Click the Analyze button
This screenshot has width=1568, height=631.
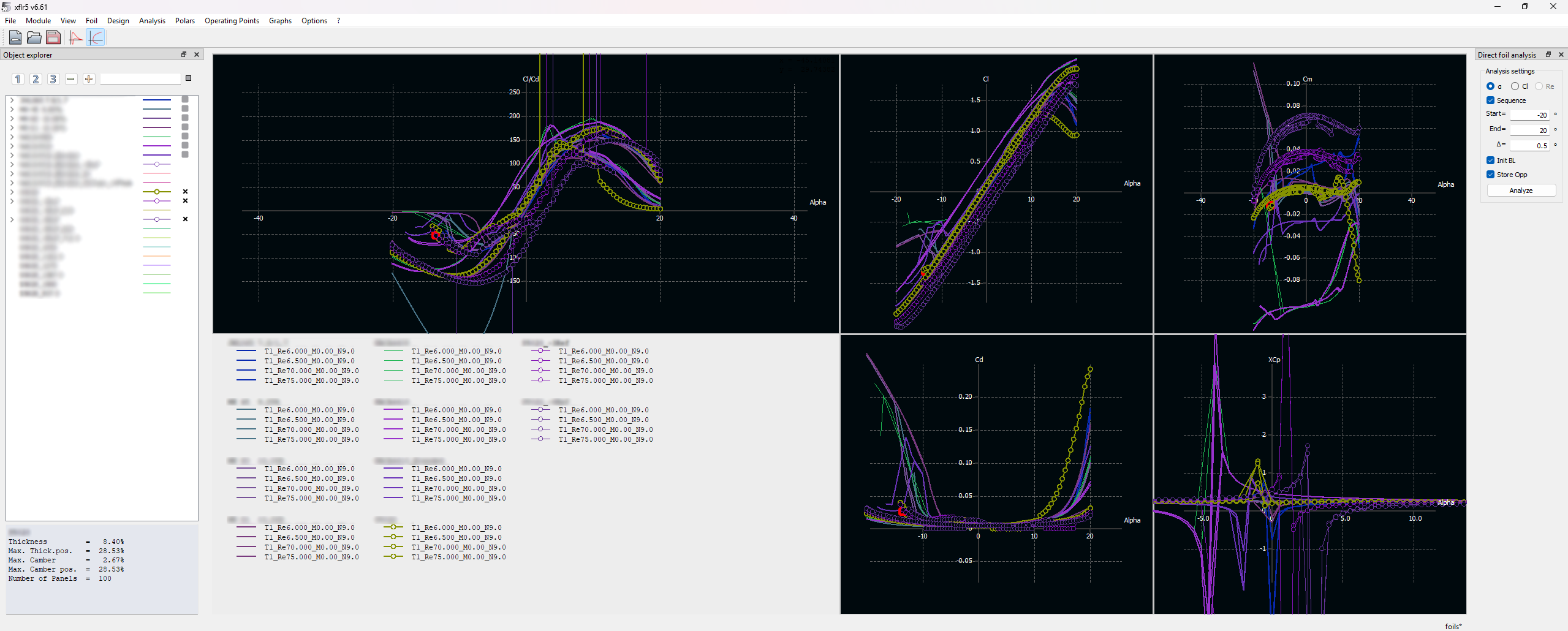(1521, 191)
